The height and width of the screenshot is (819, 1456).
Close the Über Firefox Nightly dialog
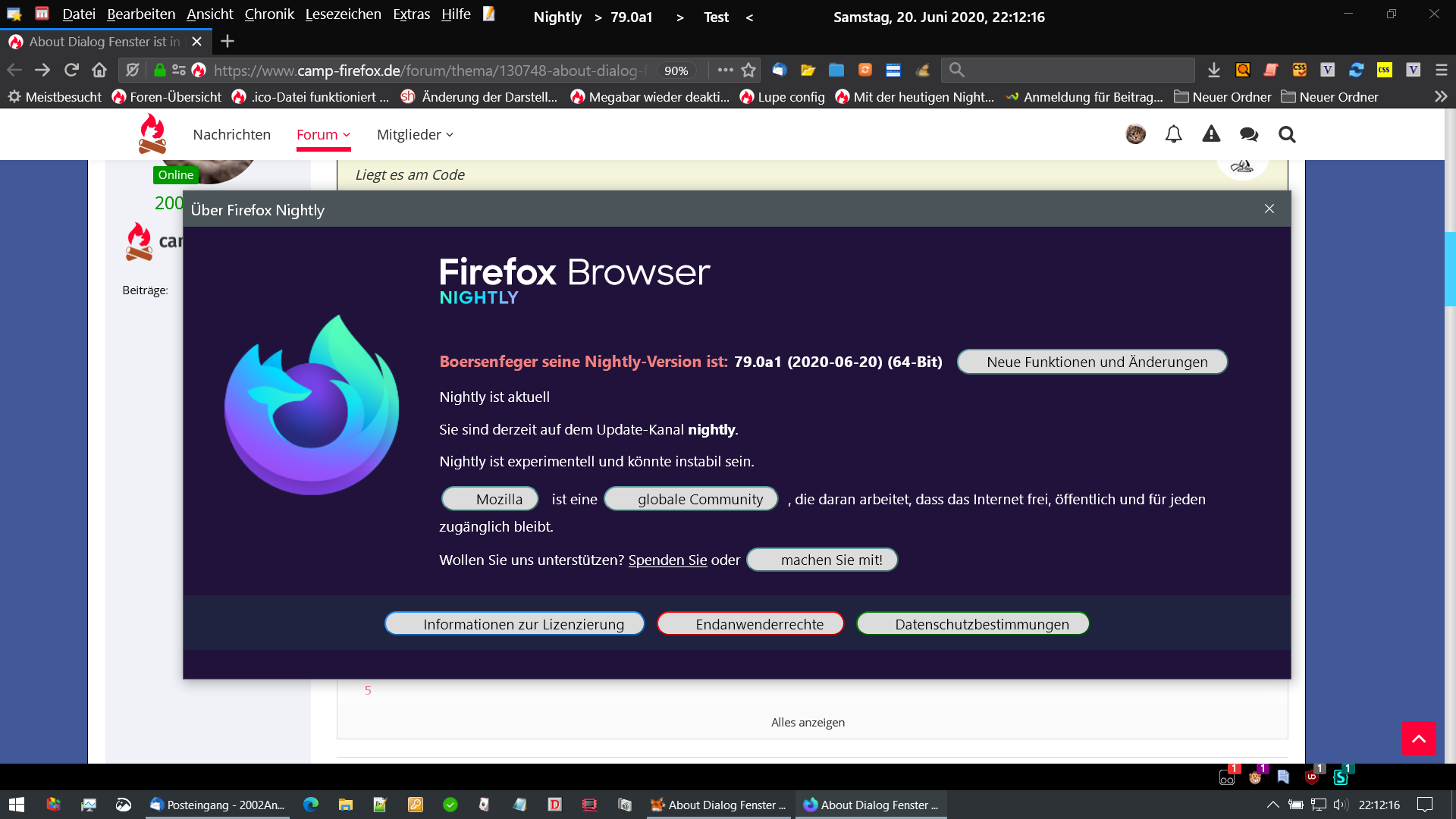point(1269,209)
